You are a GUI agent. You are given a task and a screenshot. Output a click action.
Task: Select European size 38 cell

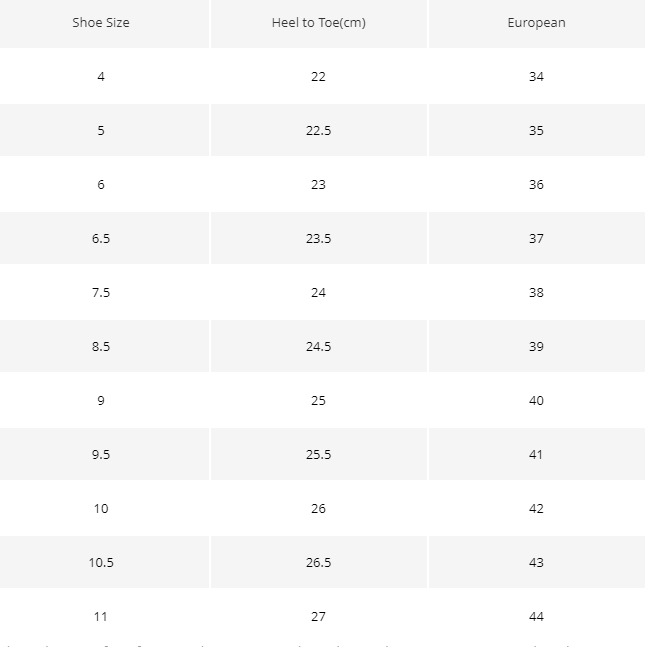[536, 292]
